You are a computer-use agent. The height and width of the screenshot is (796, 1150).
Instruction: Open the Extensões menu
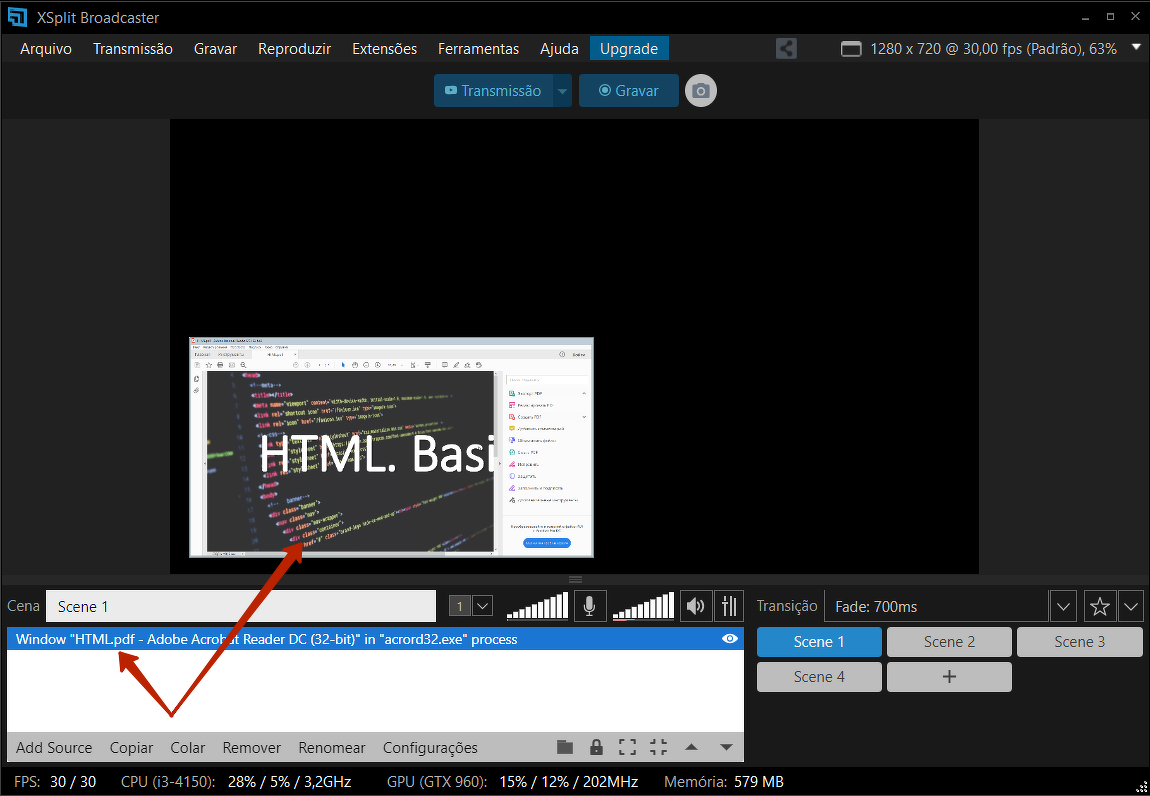[x=384, y=48]
